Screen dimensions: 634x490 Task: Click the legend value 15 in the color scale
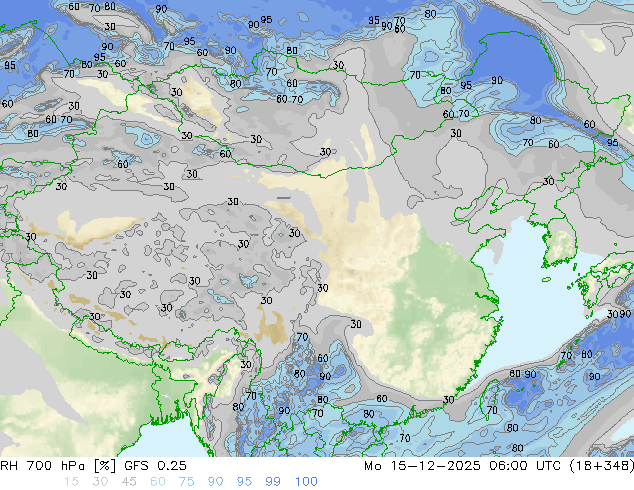click(x=72, y=482)
